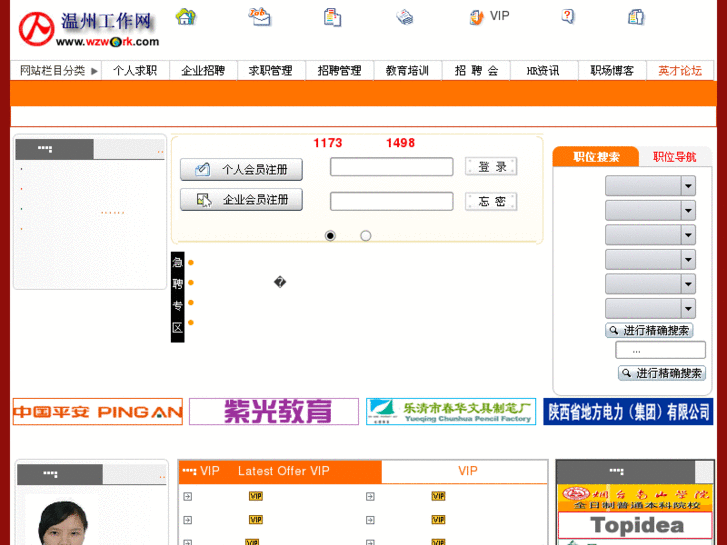Click the 企业会员注册 button
Screen dimensions: 727x545
242,200
